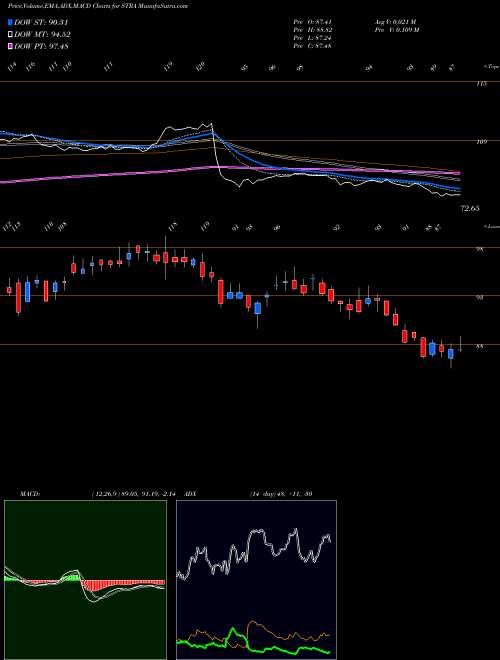This screenshot has width=500, height=660.
Task: Click the white DOW MT legend swatch
Action: [11, 34]
